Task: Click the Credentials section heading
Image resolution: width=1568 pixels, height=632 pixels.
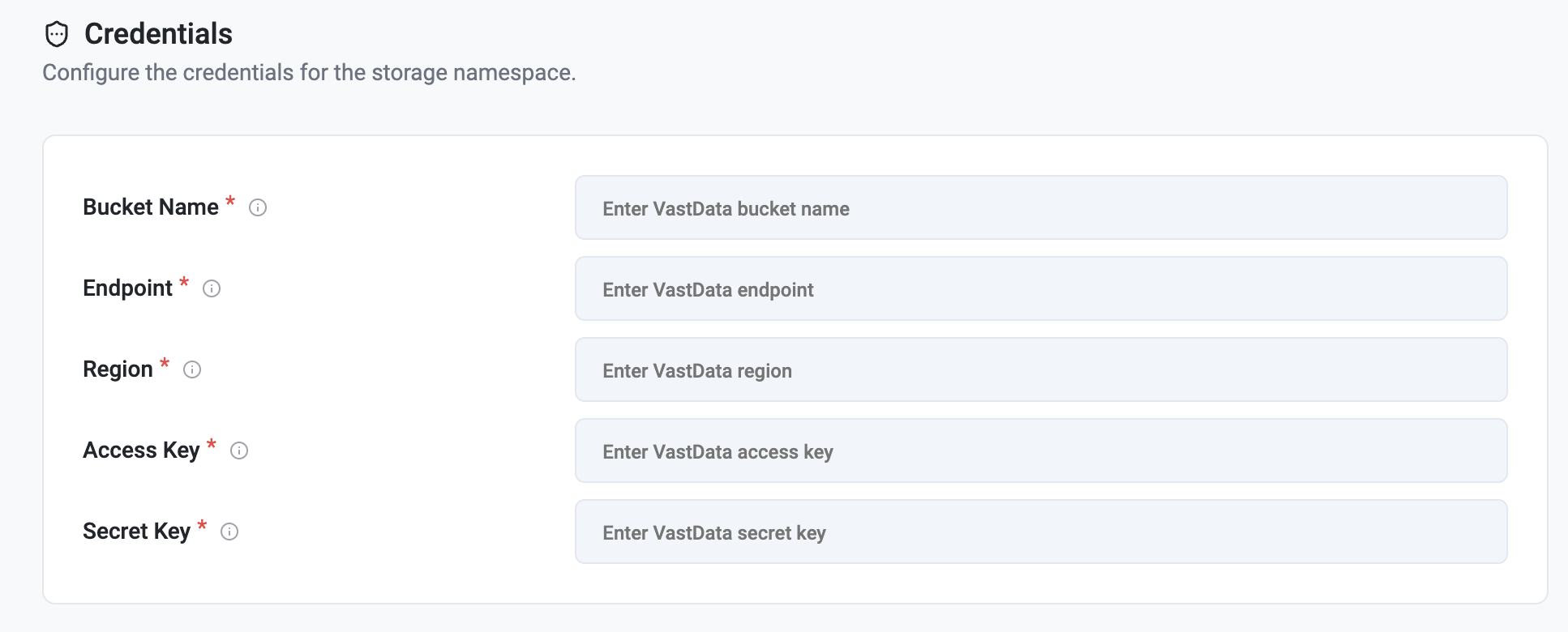Action: point(159,34)
